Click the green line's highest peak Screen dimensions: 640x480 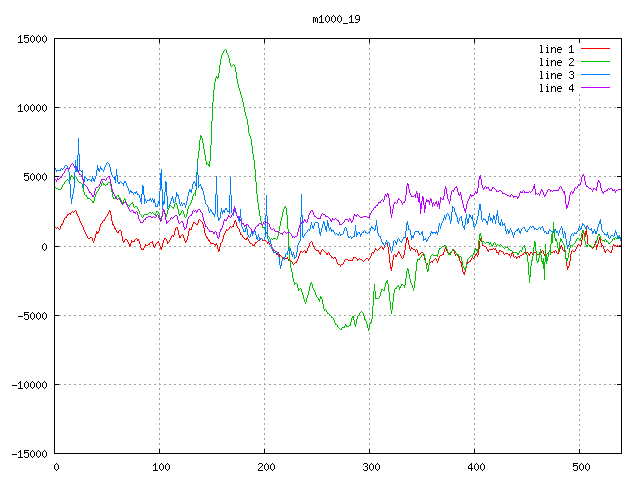tap(225, 50)
